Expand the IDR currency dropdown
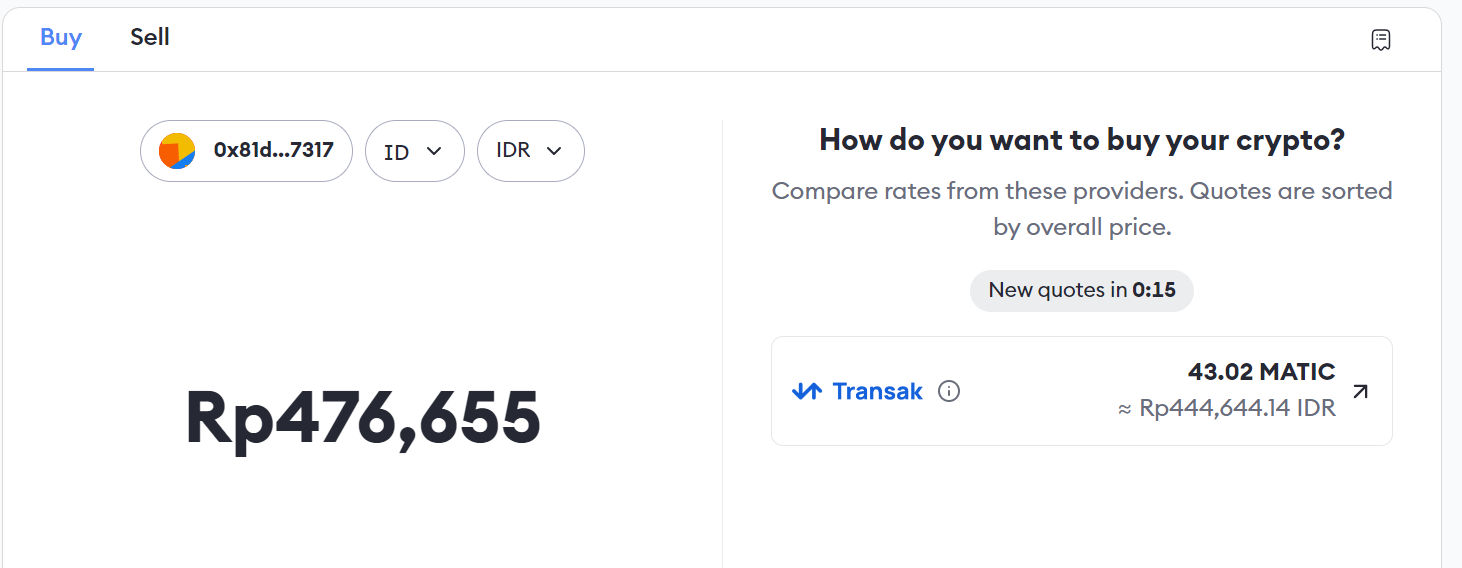Viewport: 1462px width, 568px height. [x=530, y=151]
